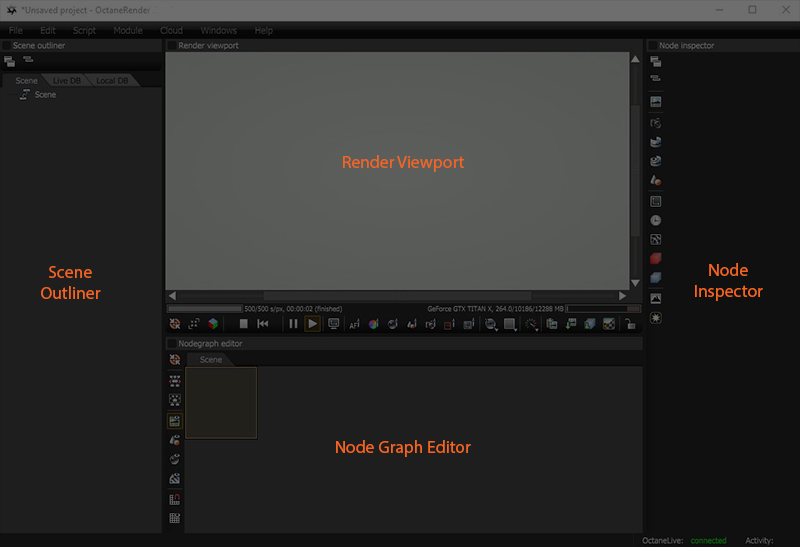Viewport: 800px width, 547px height.
Task: Click the AF auto-focus picker icon
Action: click(354, 324)
